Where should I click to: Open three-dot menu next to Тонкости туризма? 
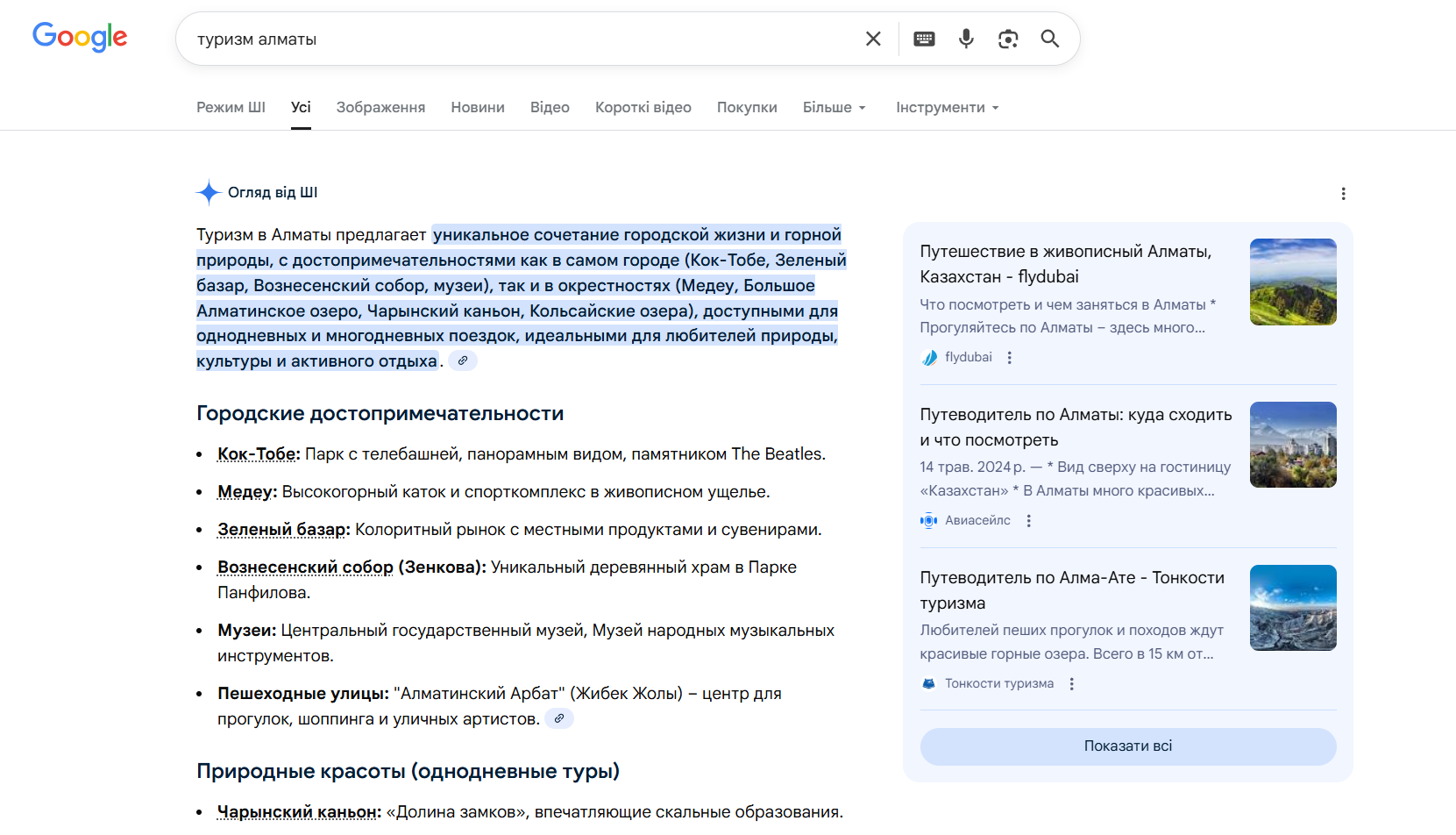1072,684
